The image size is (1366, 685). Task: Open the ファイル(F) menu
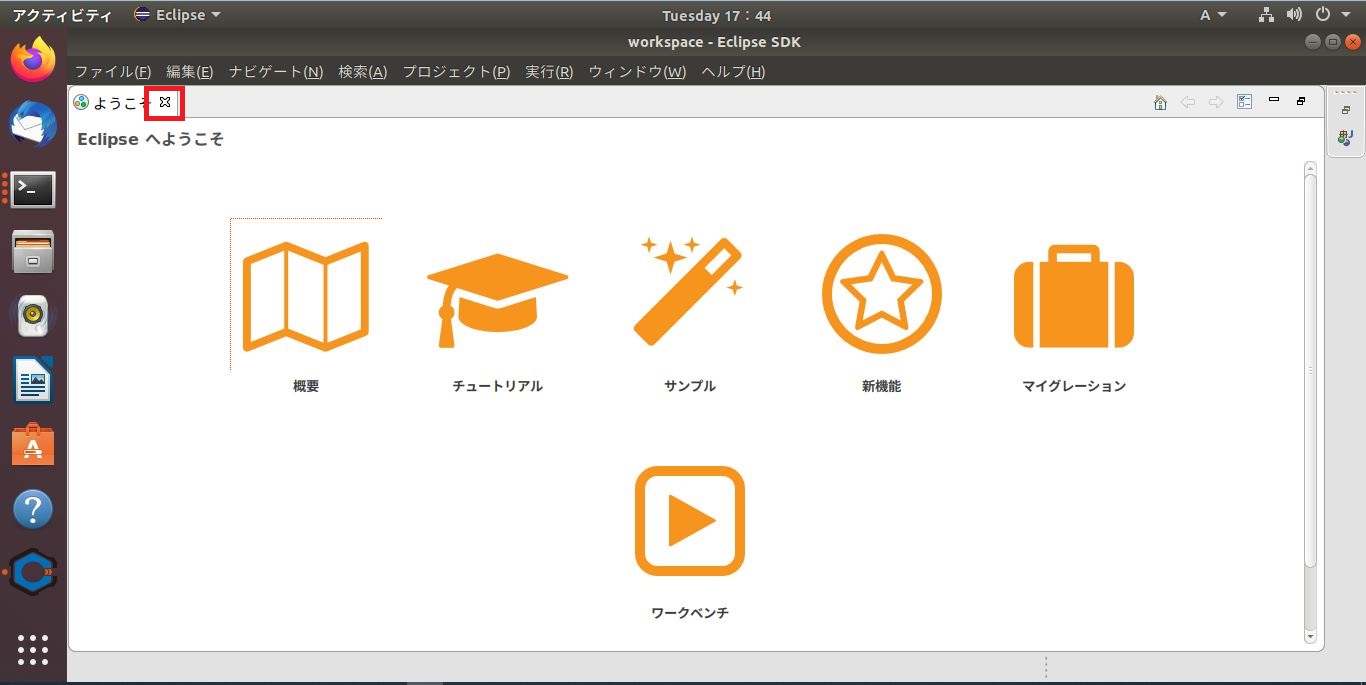[x=113, y=72]
